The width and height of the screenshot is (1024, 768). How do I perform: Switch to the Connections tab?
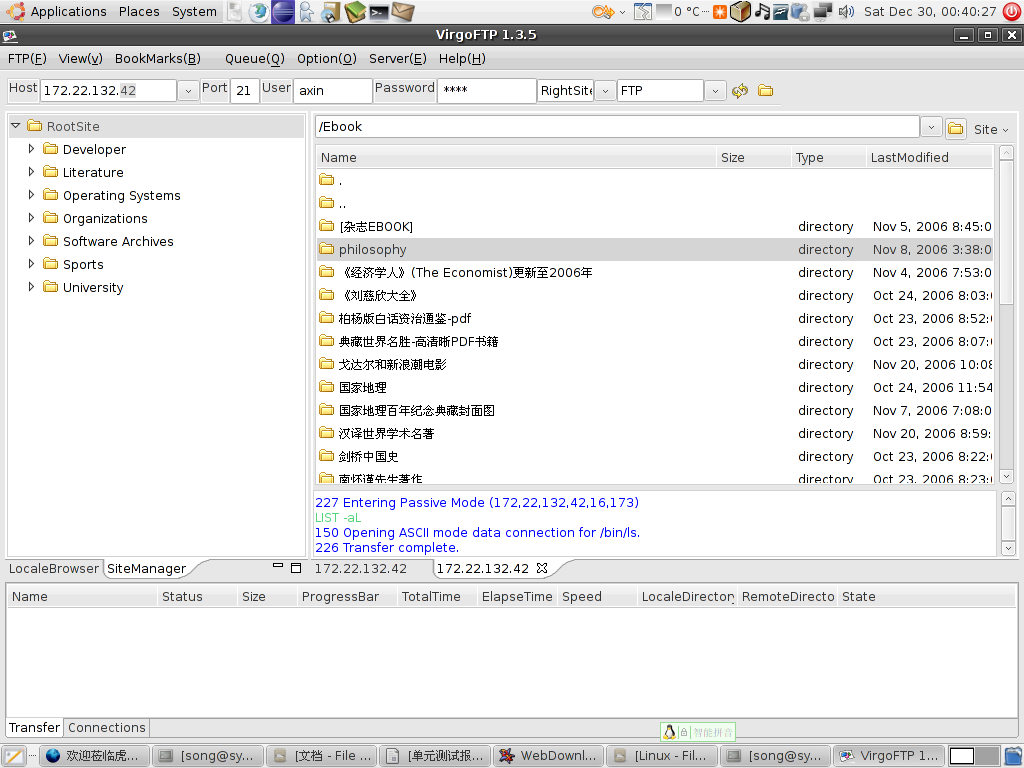[106, 728]
